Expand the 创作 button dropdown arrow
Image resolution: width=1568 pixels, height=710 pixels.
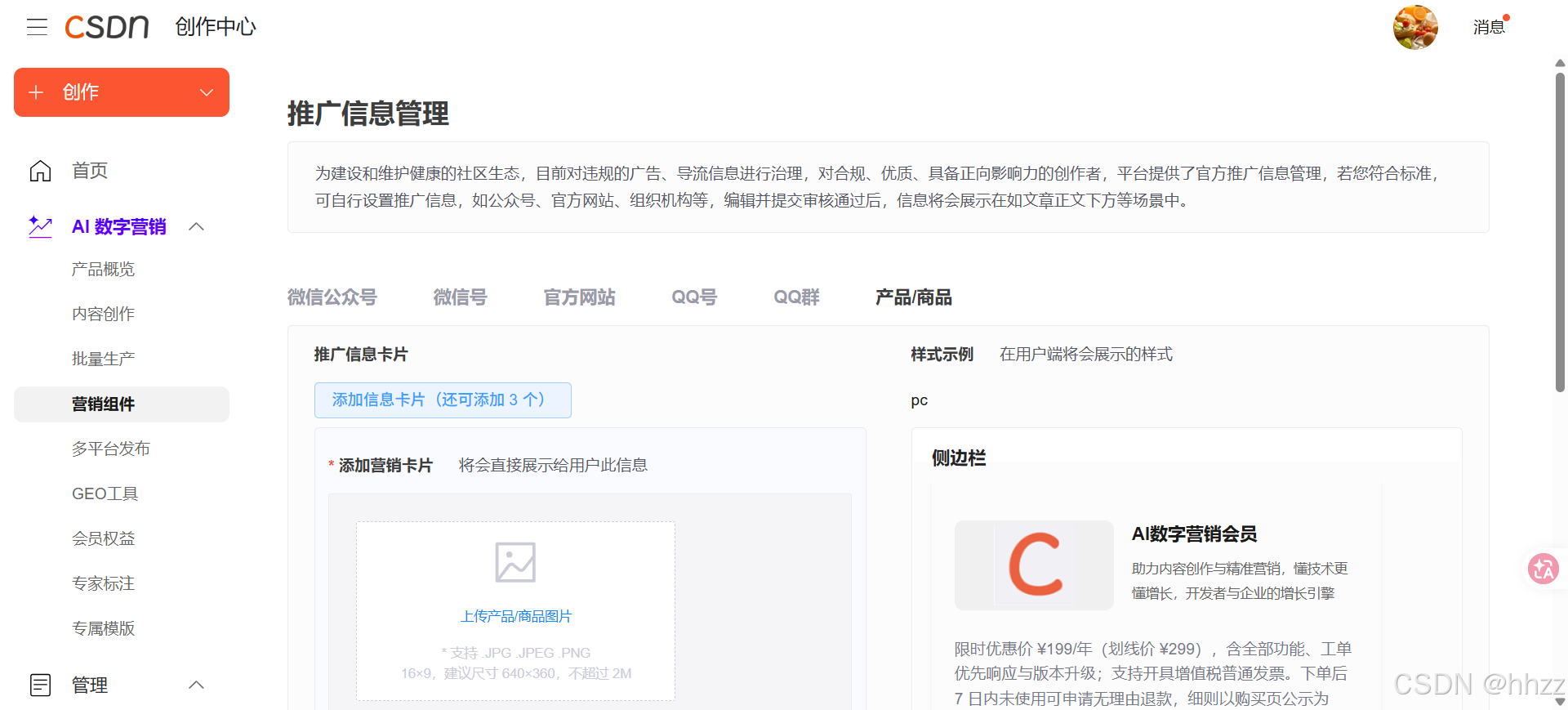[207, 92]
